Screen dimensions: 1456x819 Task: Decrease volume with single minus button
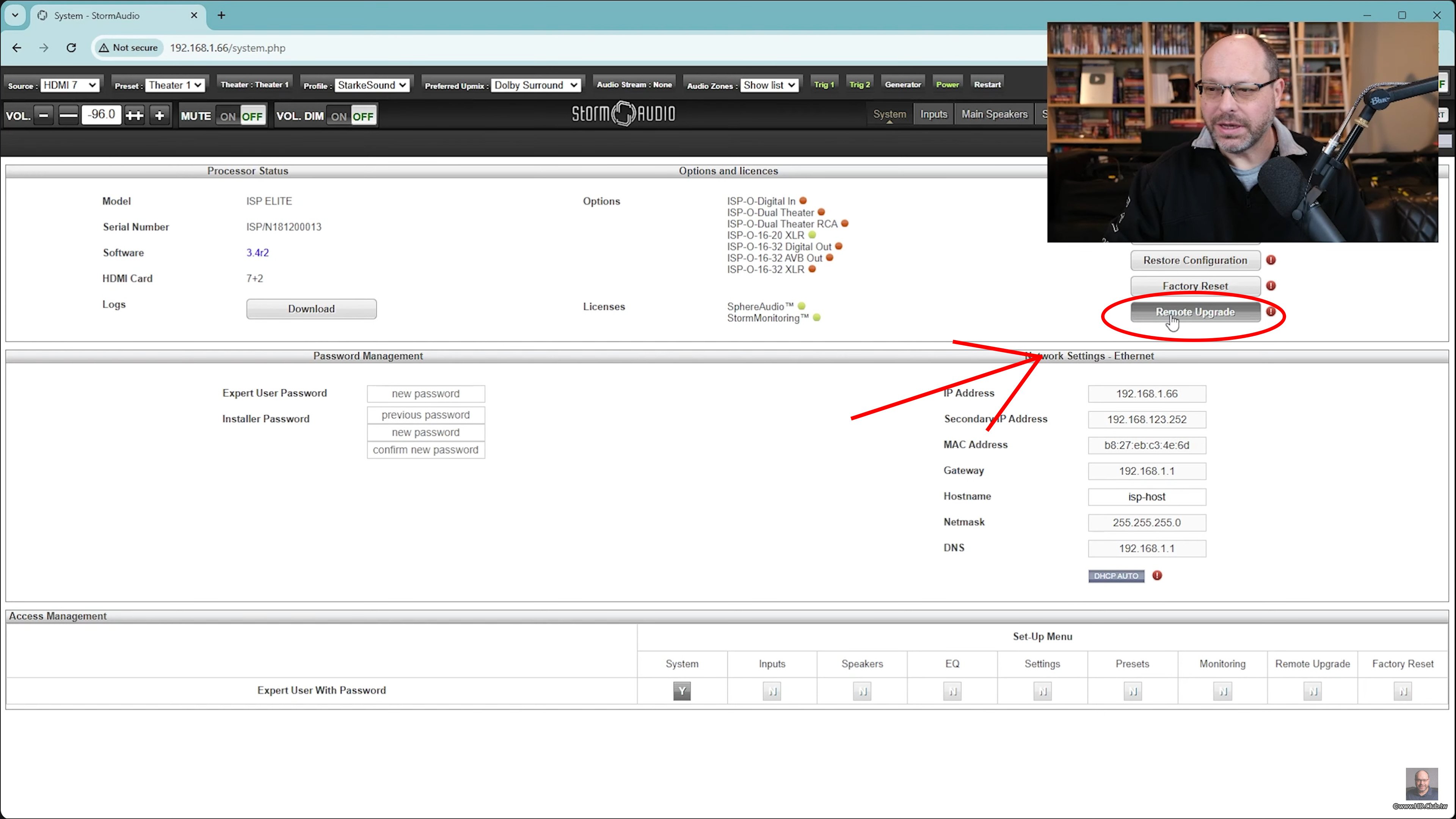point(44,115)
